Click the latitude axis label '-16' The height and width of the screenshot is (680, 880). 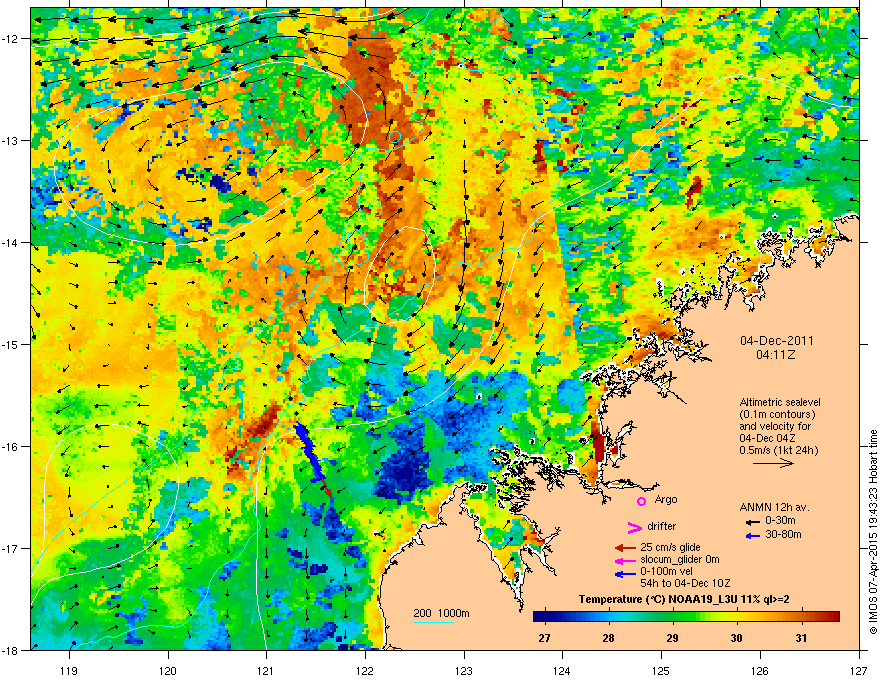(x=10, y=447)
